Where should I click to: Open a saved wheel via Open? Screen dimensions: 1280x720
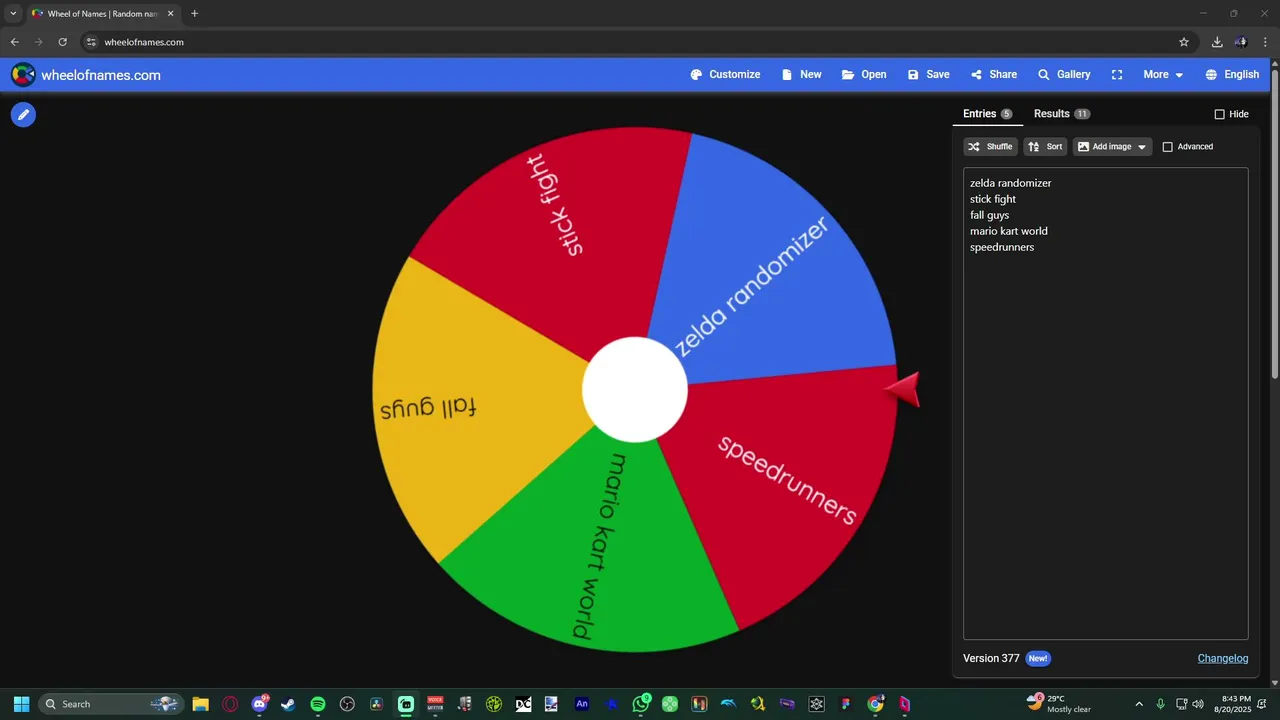(864, 75)
